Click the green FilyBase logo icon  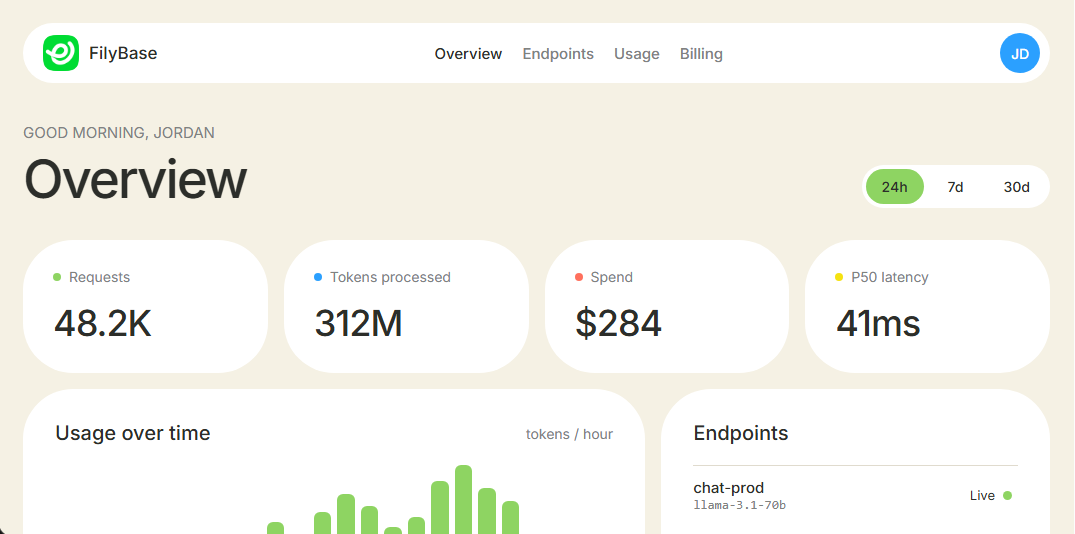coord(61,53)
